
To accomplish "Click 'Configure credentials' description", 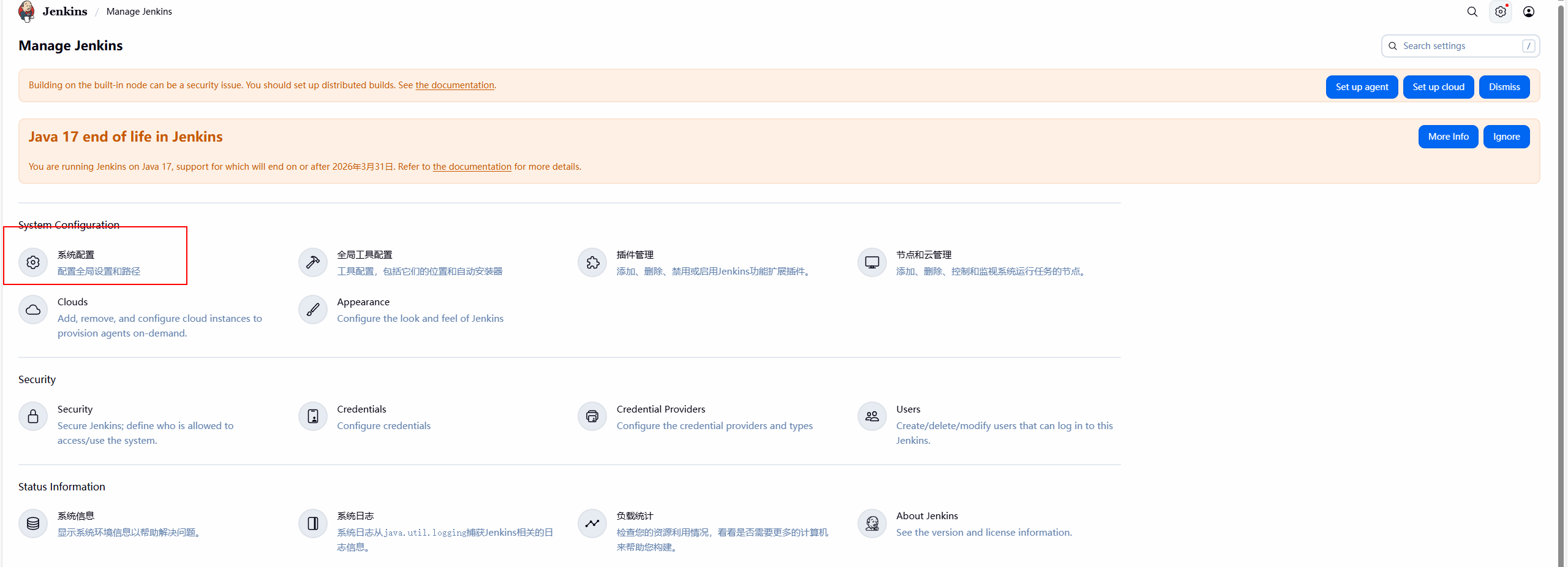I will click(x=383, y=425).
